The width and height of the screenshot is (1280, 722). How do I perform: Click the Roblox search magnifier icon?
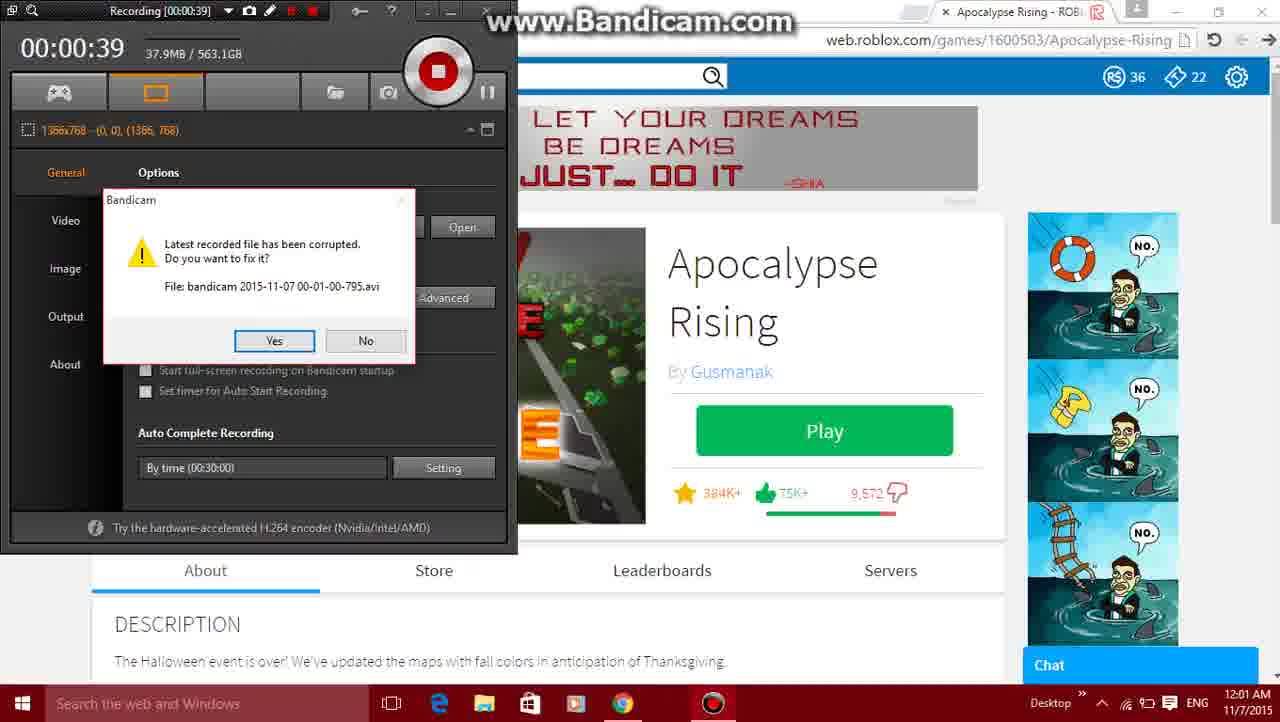(713, 77)
